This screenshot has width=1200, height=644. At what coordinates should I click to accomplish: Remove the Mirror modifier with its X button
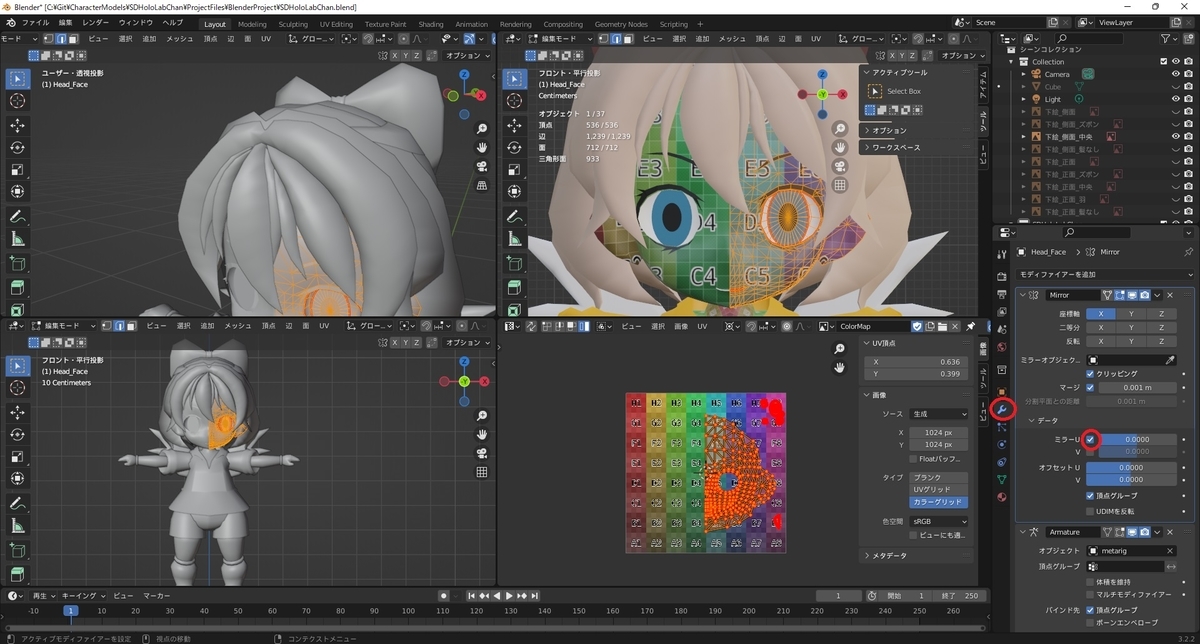(x=1170, y=295)
